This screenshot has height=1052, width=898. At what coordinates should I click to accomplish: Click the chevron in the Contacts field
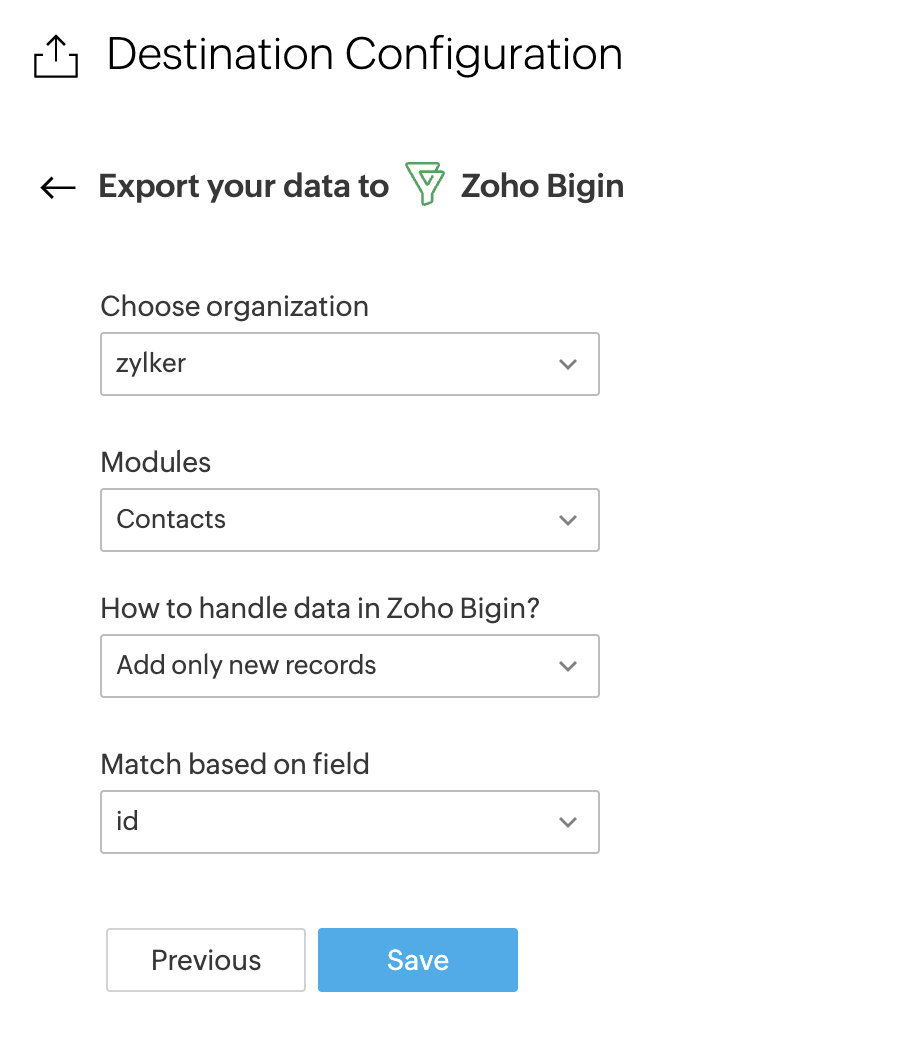tap(568, 520)
